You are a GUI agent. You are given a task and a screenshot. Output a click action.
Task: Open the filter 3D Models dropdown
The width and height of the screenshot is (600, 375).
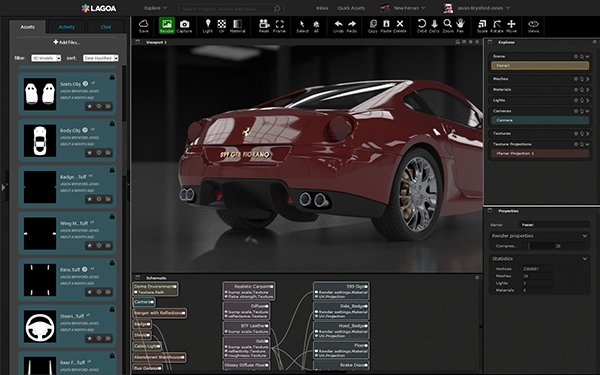pyautogui.click(x=46, y=58)
